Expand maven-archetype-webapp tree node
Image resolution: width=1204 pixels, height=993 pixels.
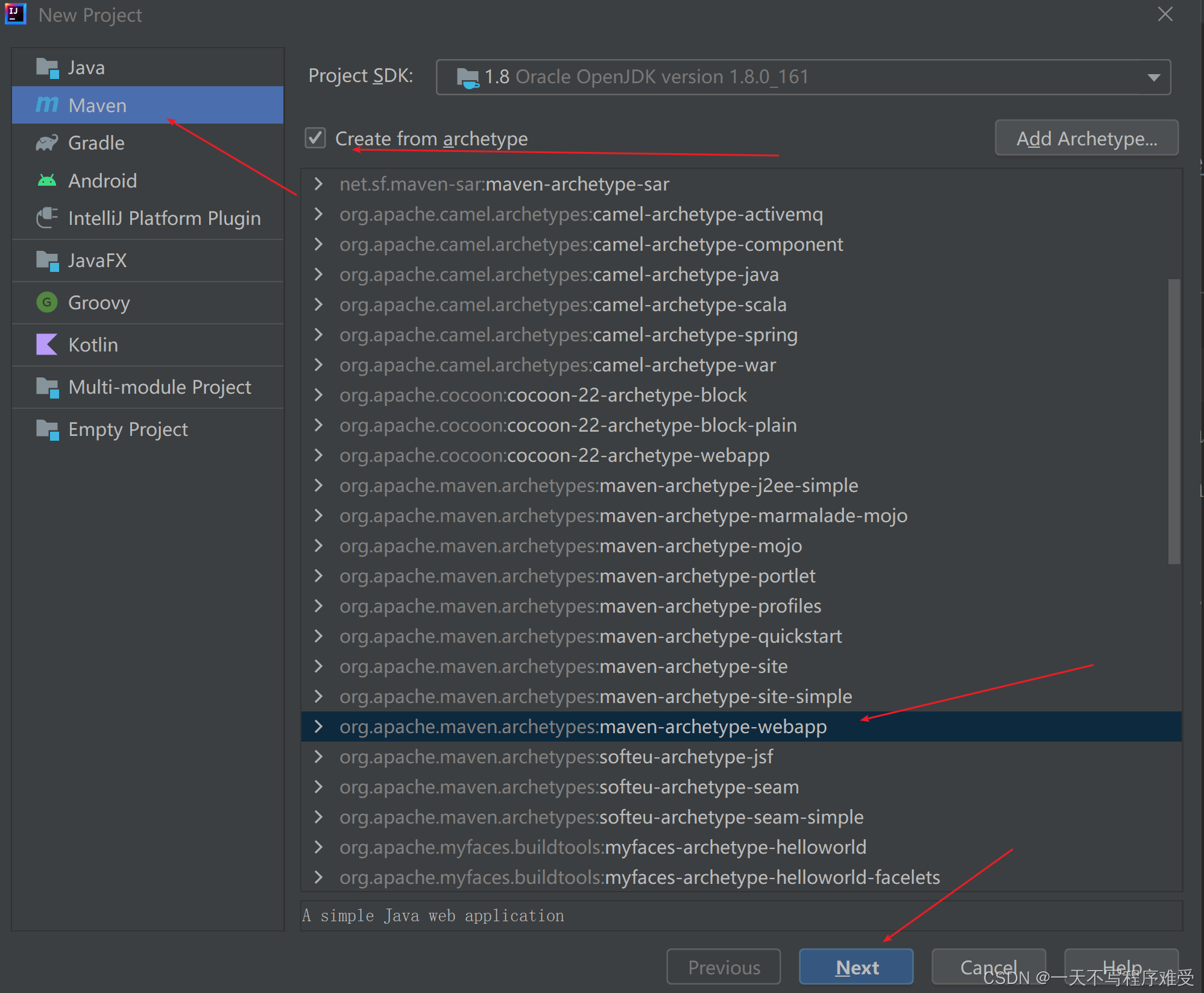click(x=318, y=727)
